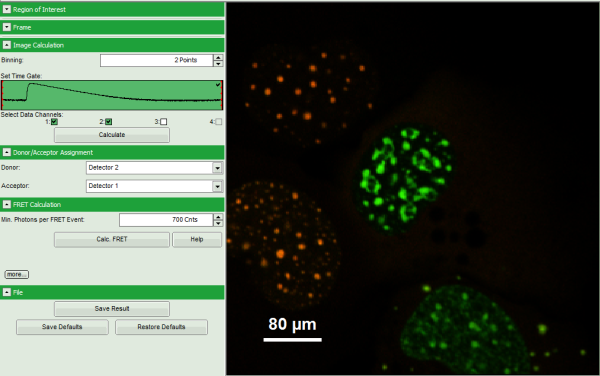
Task: Open the FRET Help button
Action: click(197, 239)
